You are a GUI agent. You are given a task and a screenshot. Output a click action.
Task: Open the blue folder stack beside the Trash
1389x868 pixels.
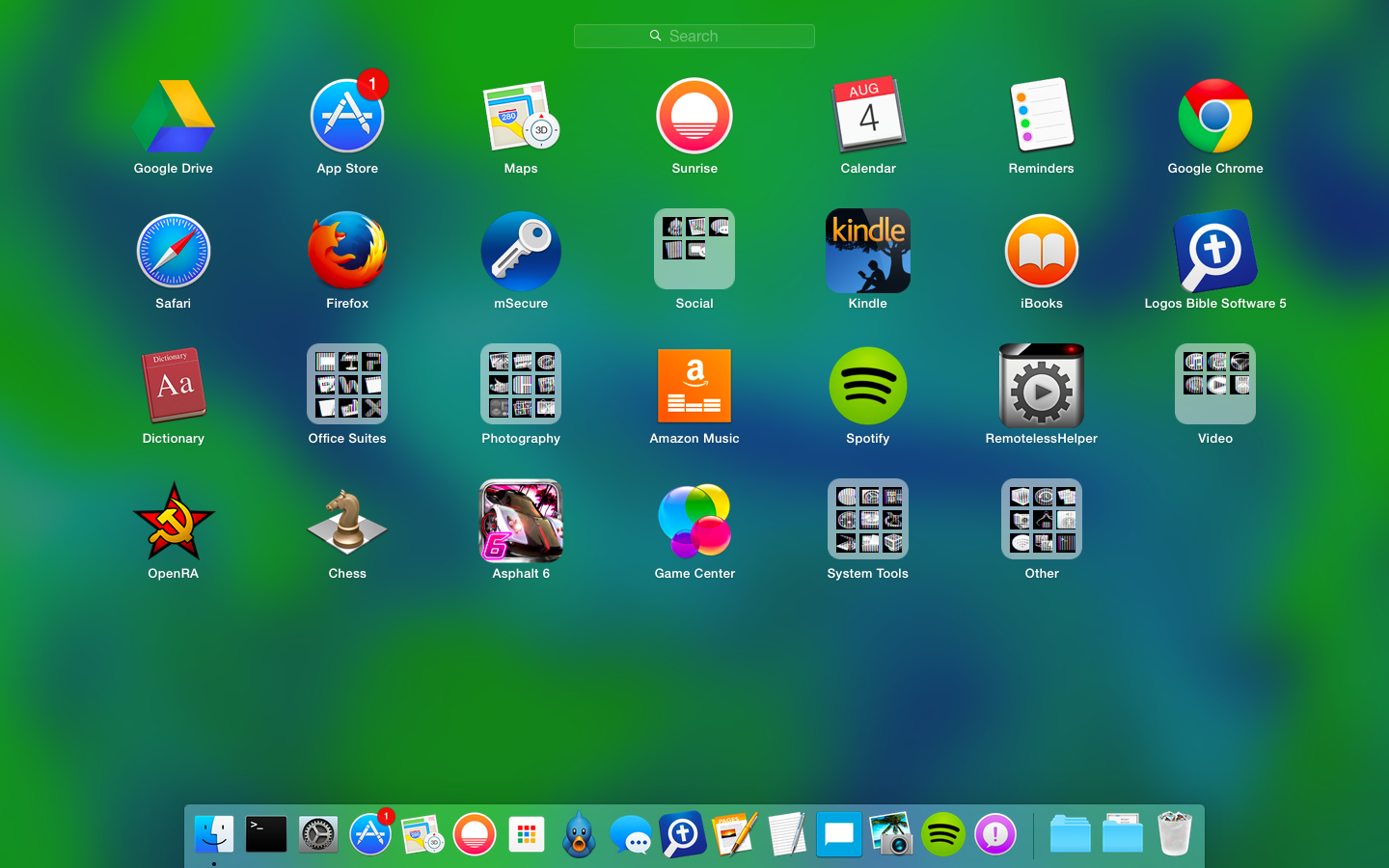tap(1123, 834)
